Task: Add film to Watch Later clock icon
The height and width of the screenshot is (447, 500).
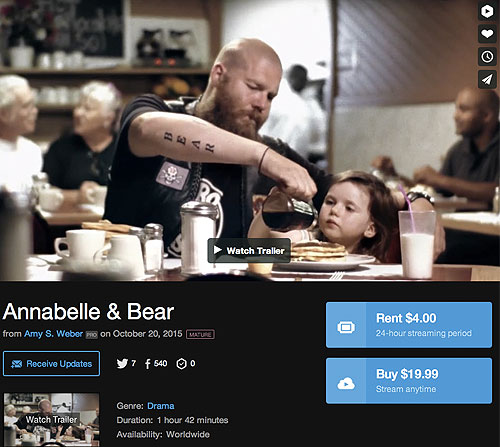Action: 487,57
